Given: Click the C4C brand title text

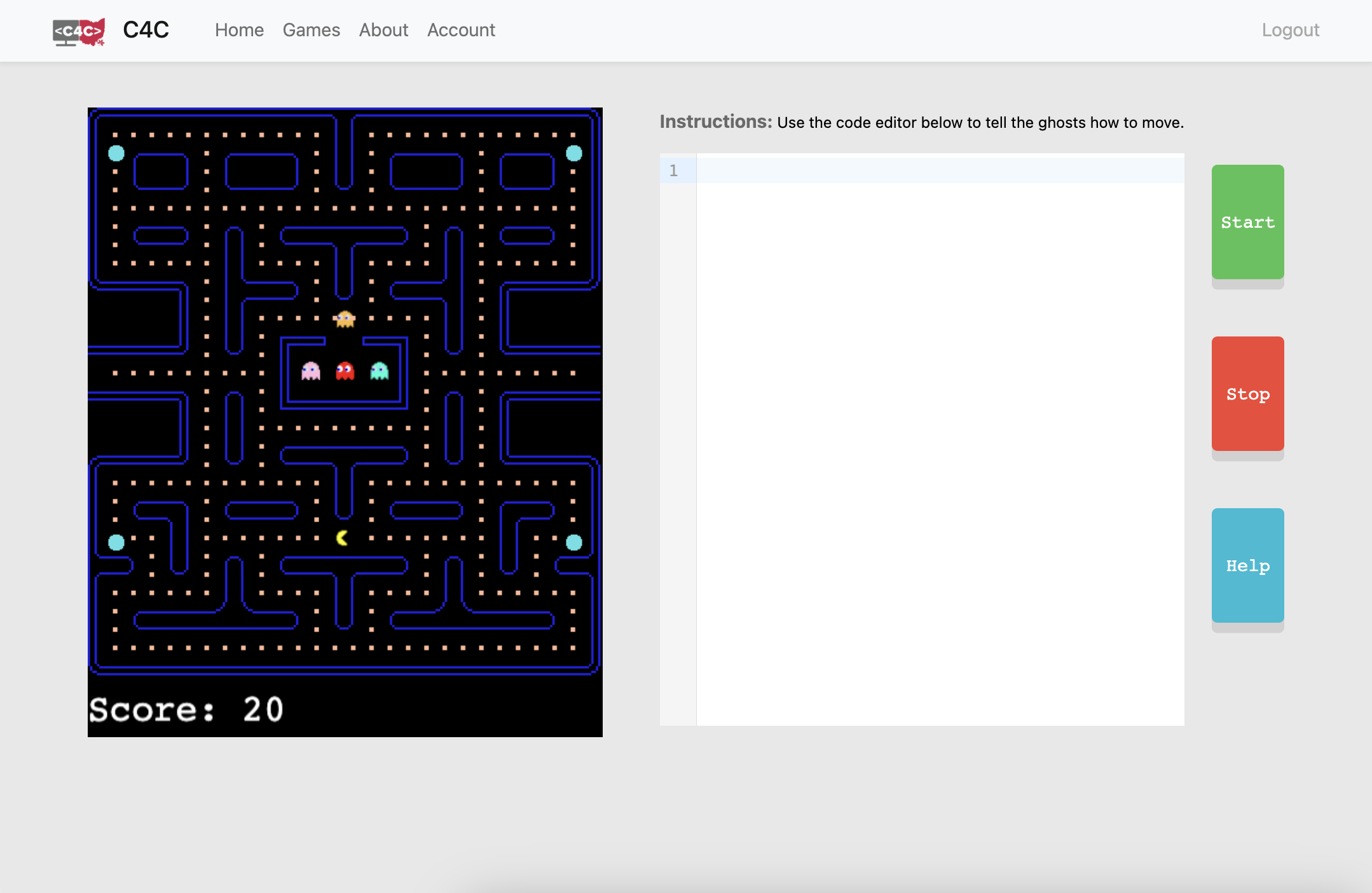Looking at the screenshot, I should [146, 30].
